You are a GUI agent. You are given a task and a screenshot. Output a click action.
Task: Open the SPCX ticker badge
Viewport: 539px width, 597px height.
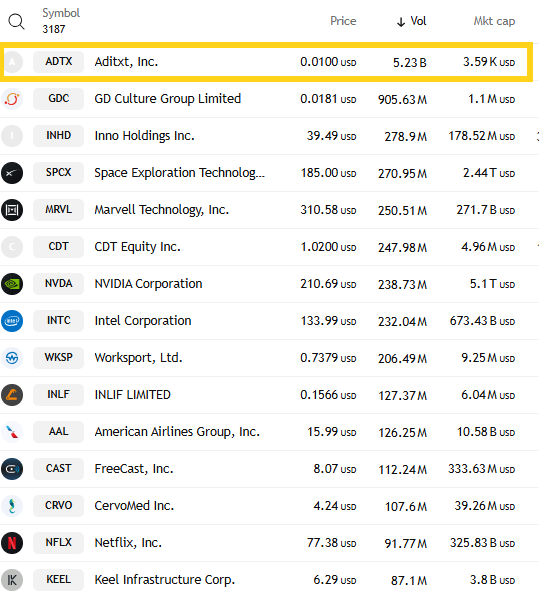[x=58, y=173]
